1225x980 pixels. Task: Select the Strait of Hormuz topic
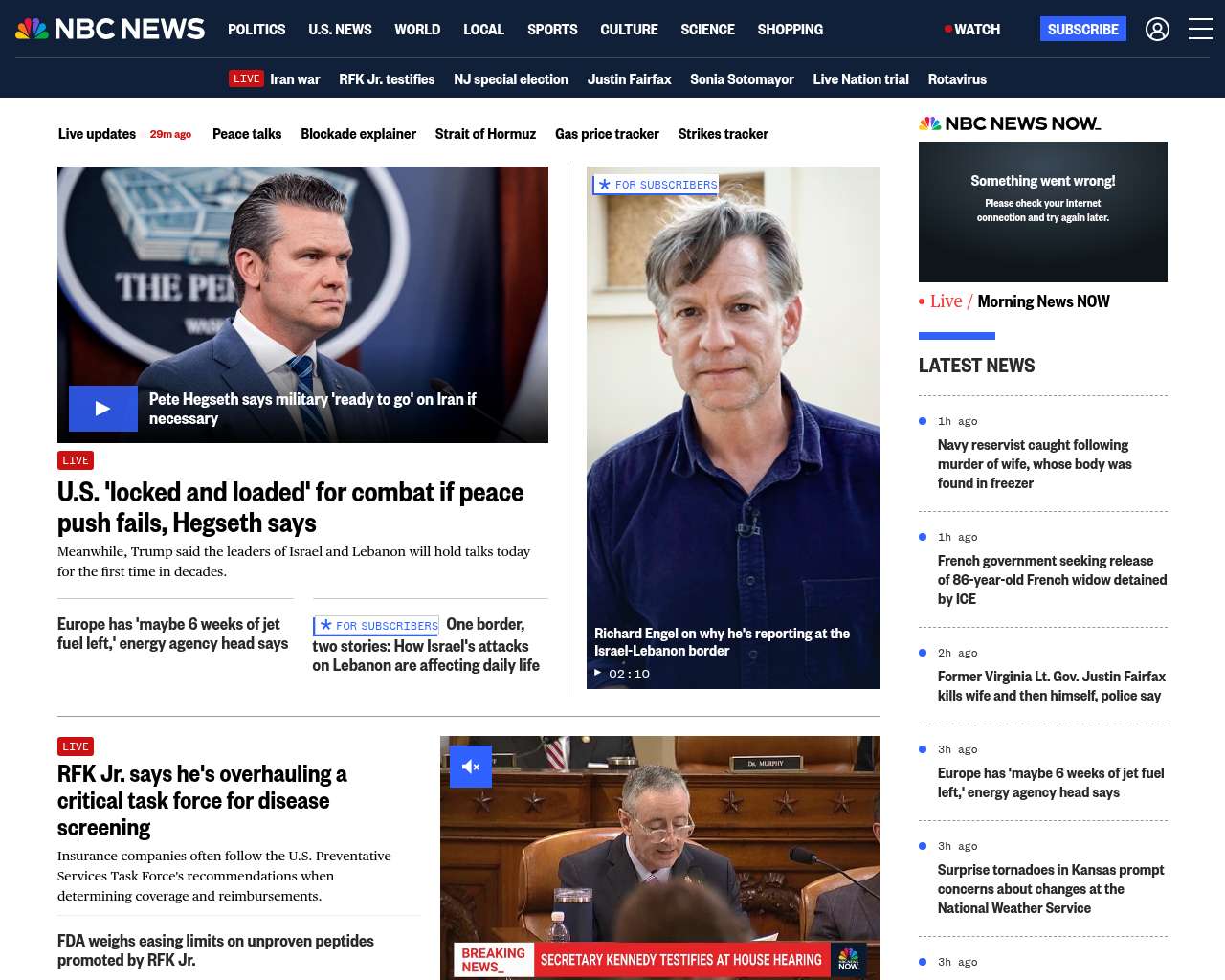click(x=485, y=134)
